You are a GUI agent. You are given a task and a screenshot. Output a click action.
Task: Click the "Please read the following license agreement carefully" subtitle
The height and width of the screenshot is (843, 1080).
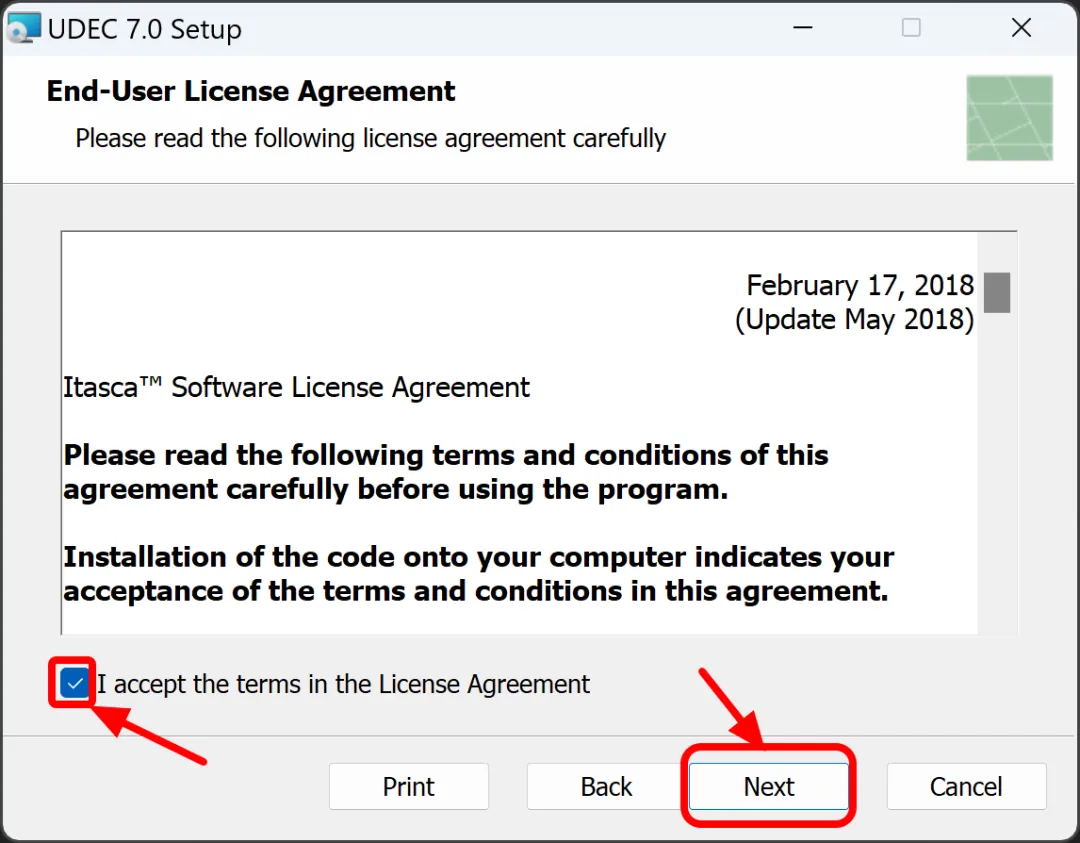[370, 138]
